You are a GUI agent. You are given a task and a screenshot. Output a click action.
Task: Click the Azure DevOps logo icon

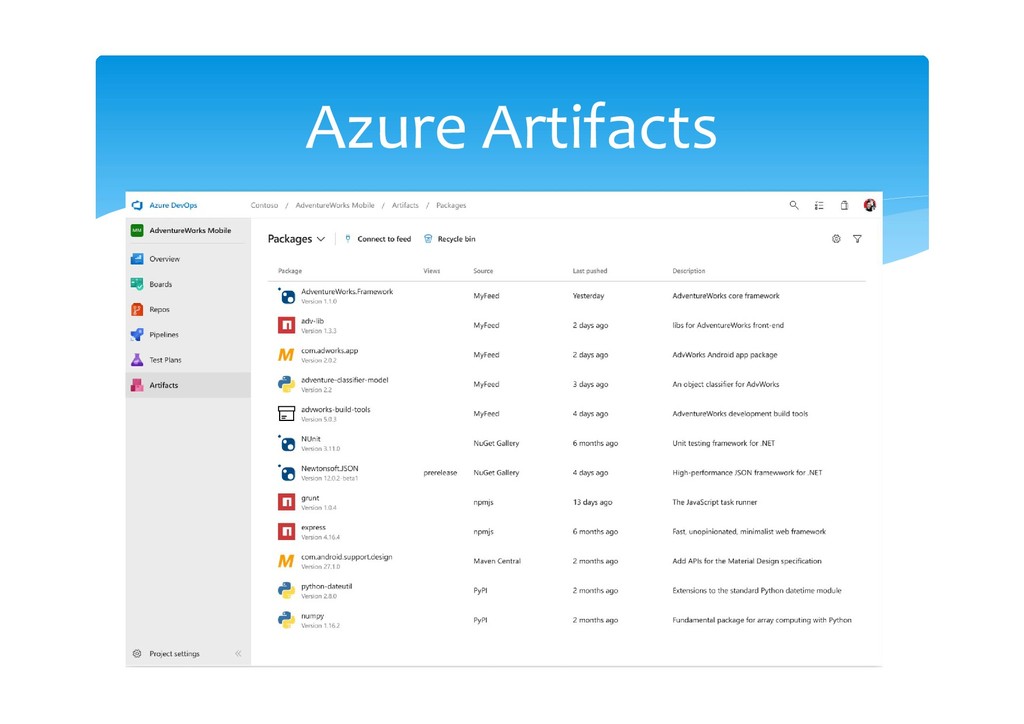[137, 205]
